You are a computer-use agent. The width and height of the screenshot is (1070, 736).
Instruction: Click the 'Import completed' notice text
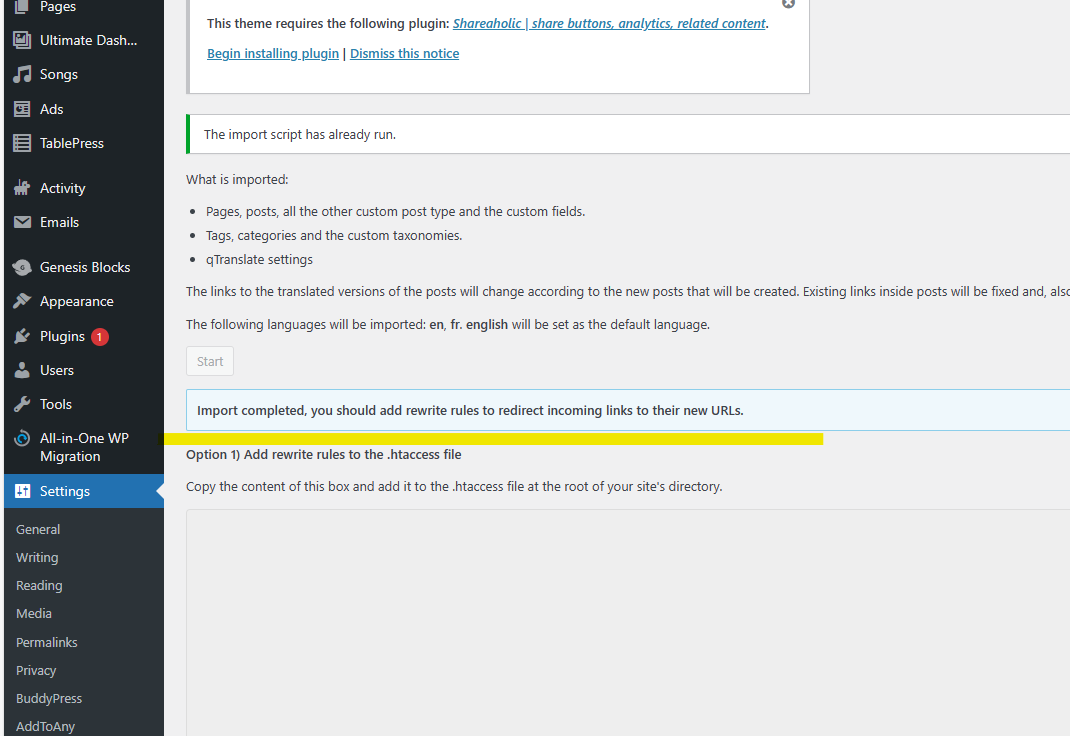click(470, 411)
